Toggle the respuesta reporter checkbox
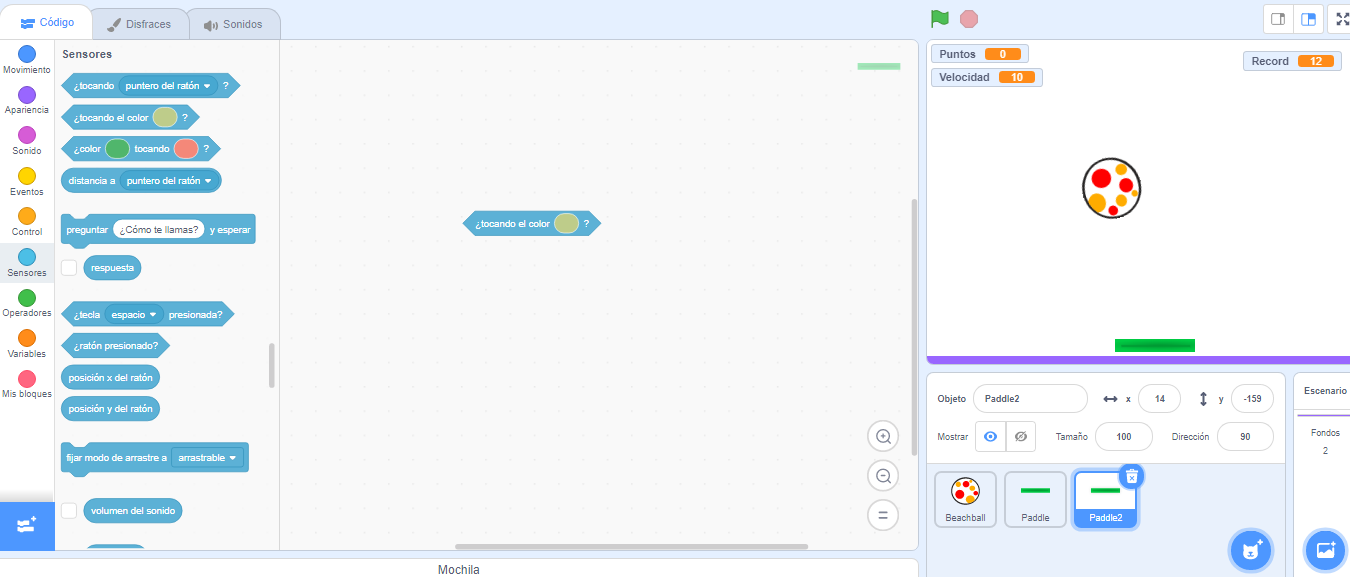This screenshot has height=577, width=1350. click(69, 267)
